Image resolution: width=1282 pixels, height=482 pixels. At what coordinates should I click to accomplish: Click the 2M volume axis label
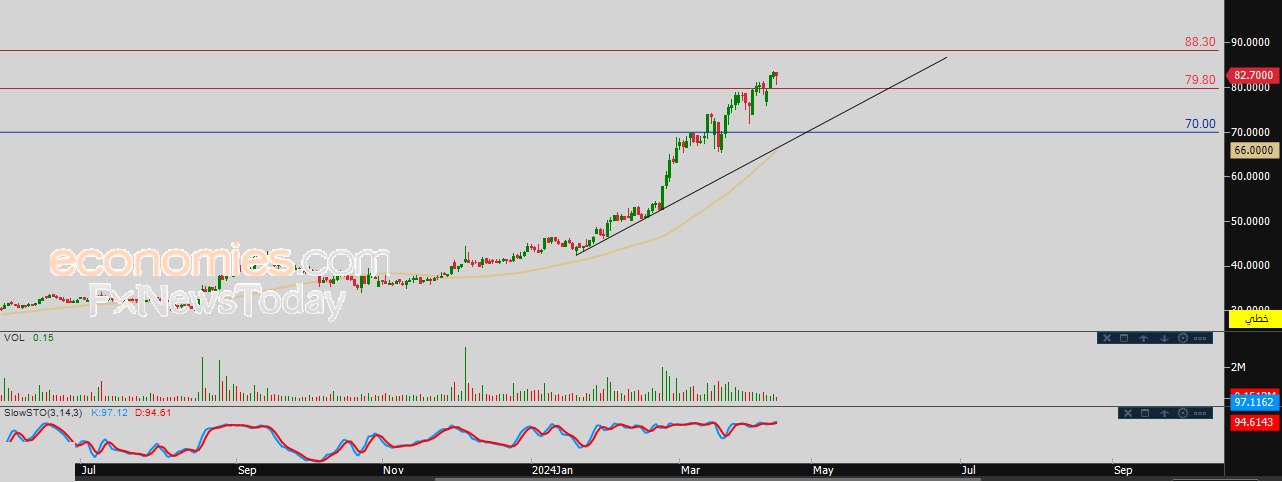[x=1238, y=367]
